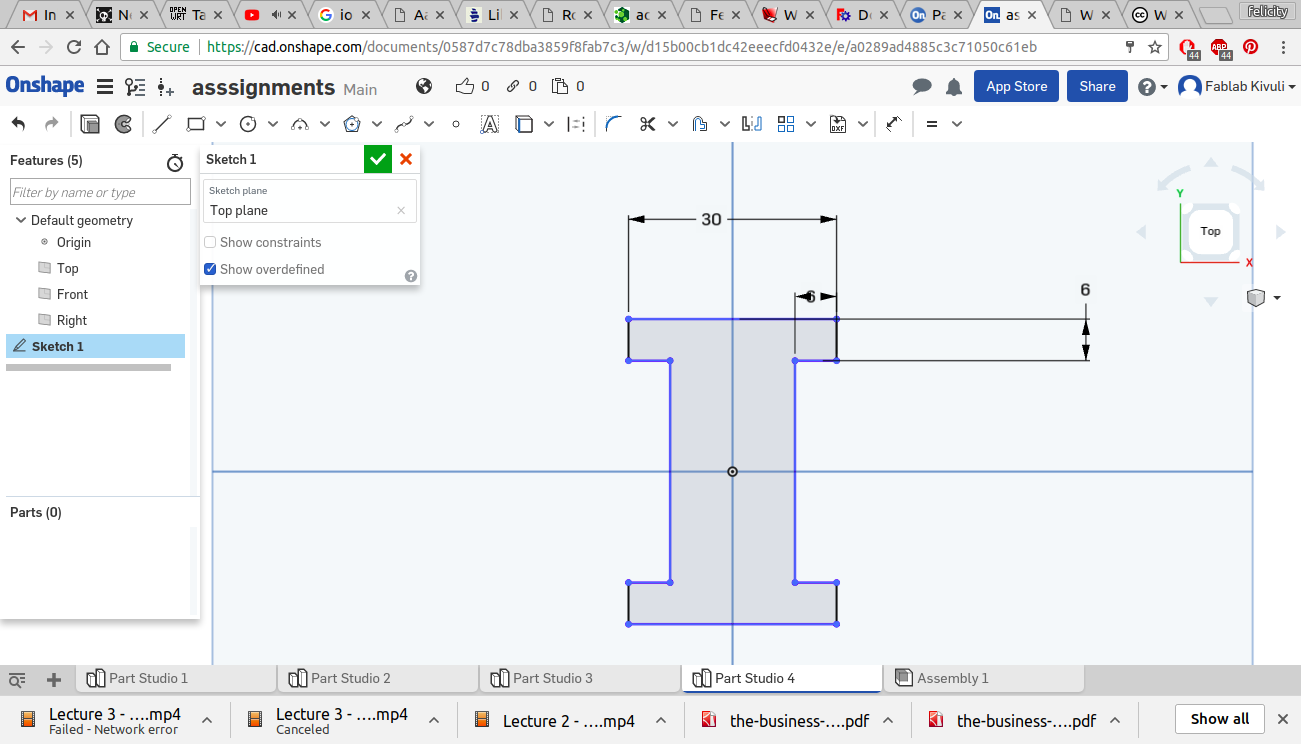Open the versions and history graph
The width and height of the screenshot is (1301, 744).
click(135, 87)
